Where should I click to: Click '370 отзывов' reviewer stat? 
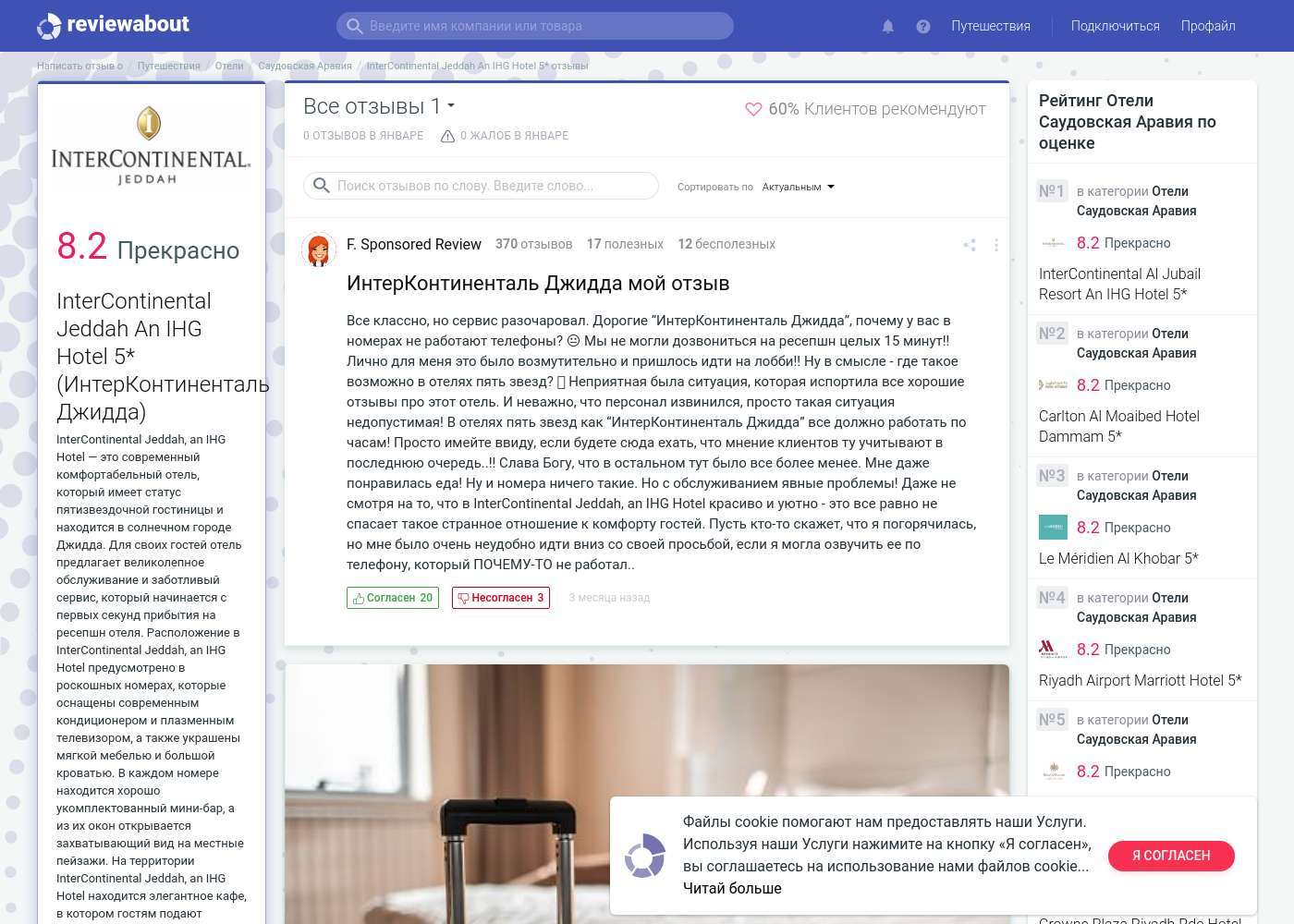click(533, 244)
